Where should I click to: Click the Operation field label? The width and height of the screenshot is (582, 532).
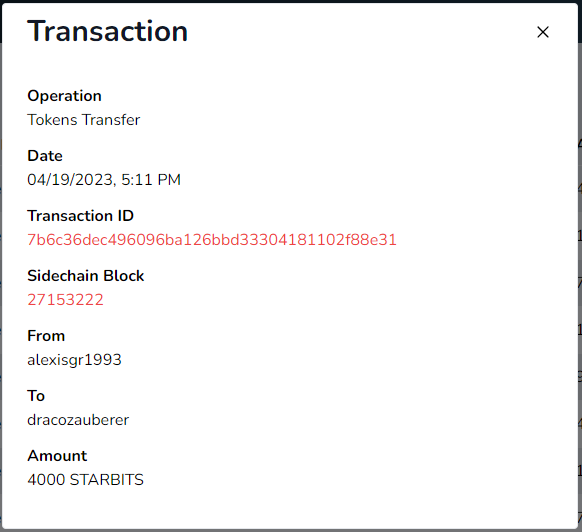tap(64, 96)
